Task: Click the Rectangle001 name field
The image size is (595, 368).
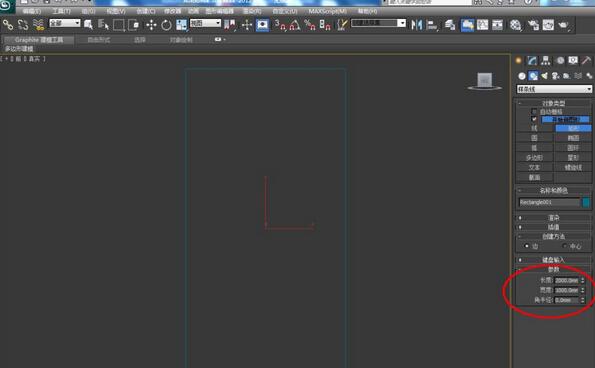Action: click(549, 202)
